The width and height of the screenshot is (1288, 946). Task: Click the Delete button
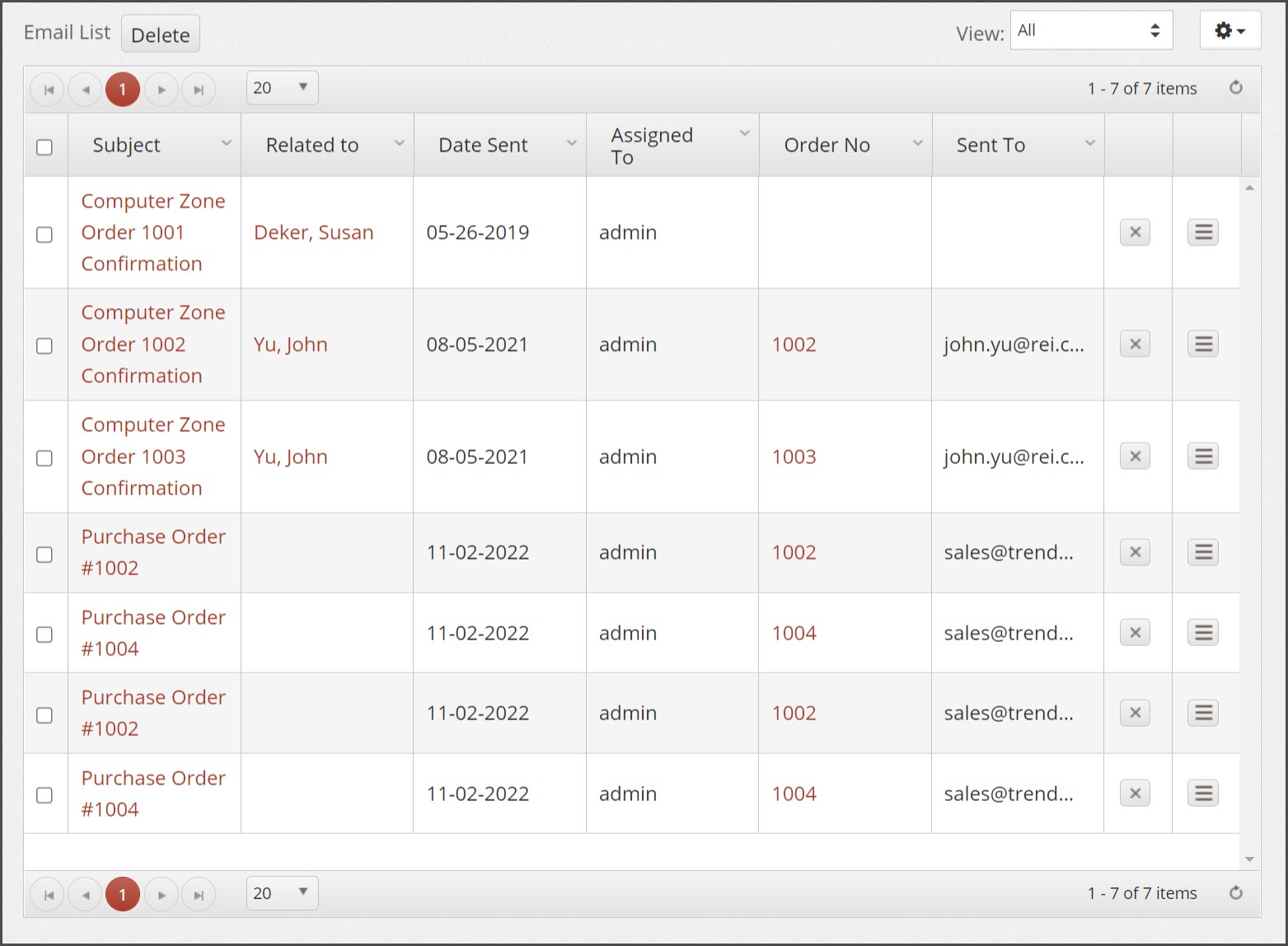tap(161, 34)
